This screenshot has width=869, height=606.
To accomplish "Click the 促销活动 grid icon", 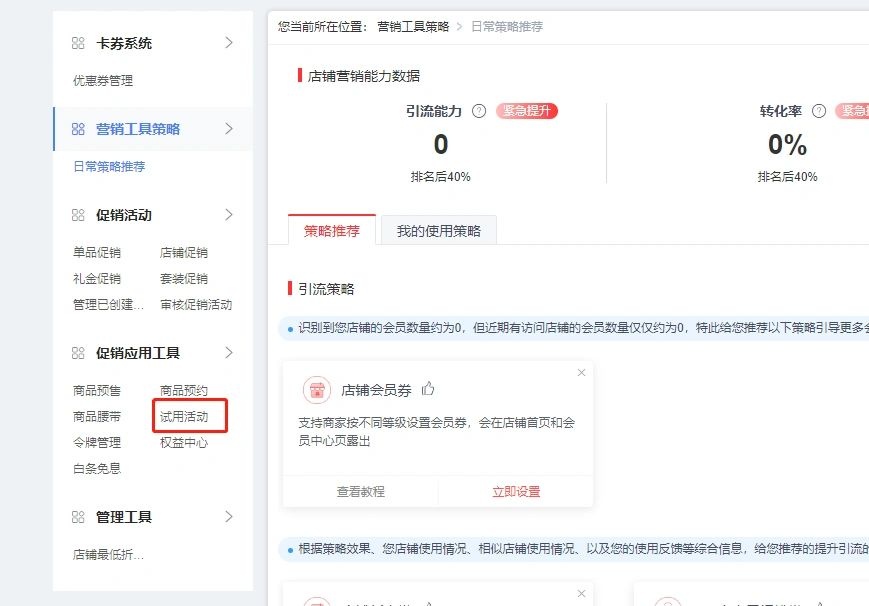I will coord(78,215).
